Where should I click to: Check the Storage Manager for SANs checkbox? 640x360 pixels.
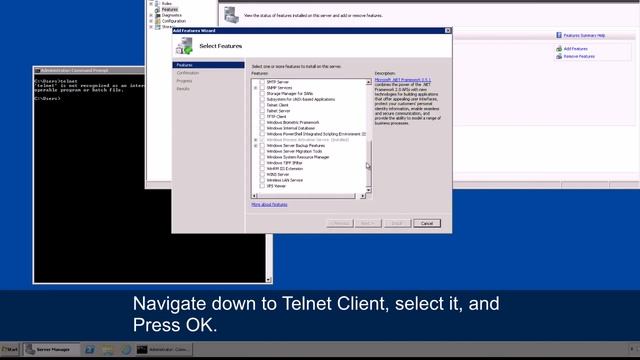point(262,93)
